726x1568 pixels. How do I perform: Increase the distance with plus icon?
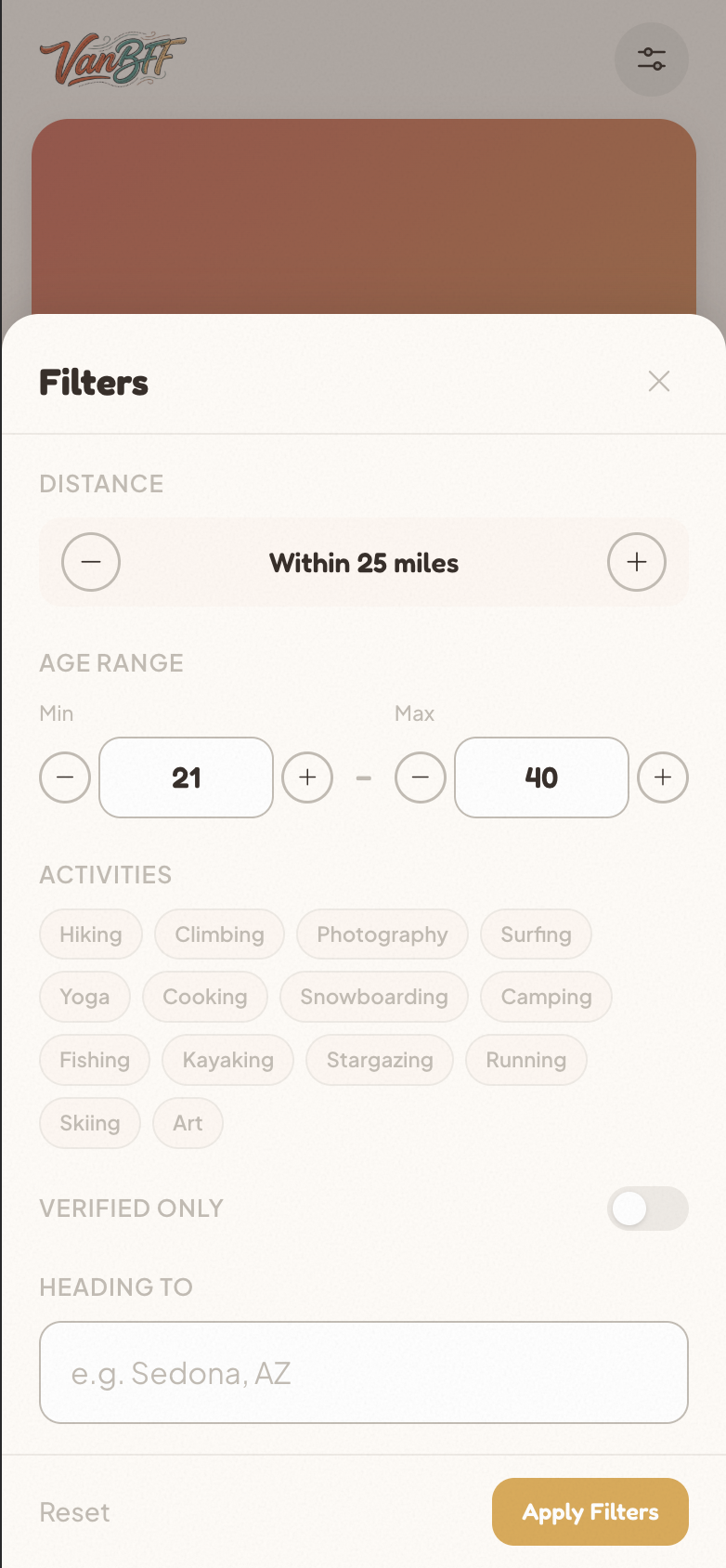coord(637,562)
